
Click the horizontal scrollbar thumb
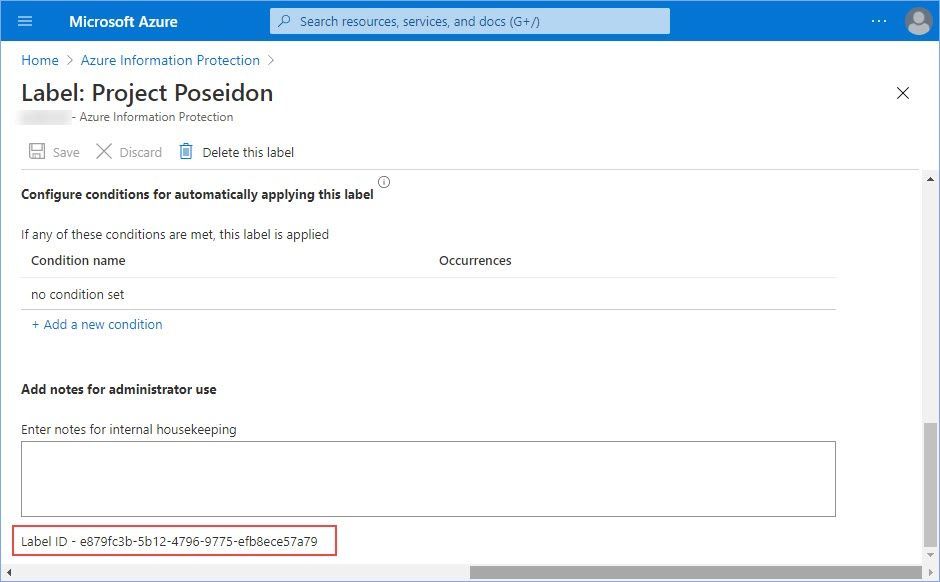(696, 573)
